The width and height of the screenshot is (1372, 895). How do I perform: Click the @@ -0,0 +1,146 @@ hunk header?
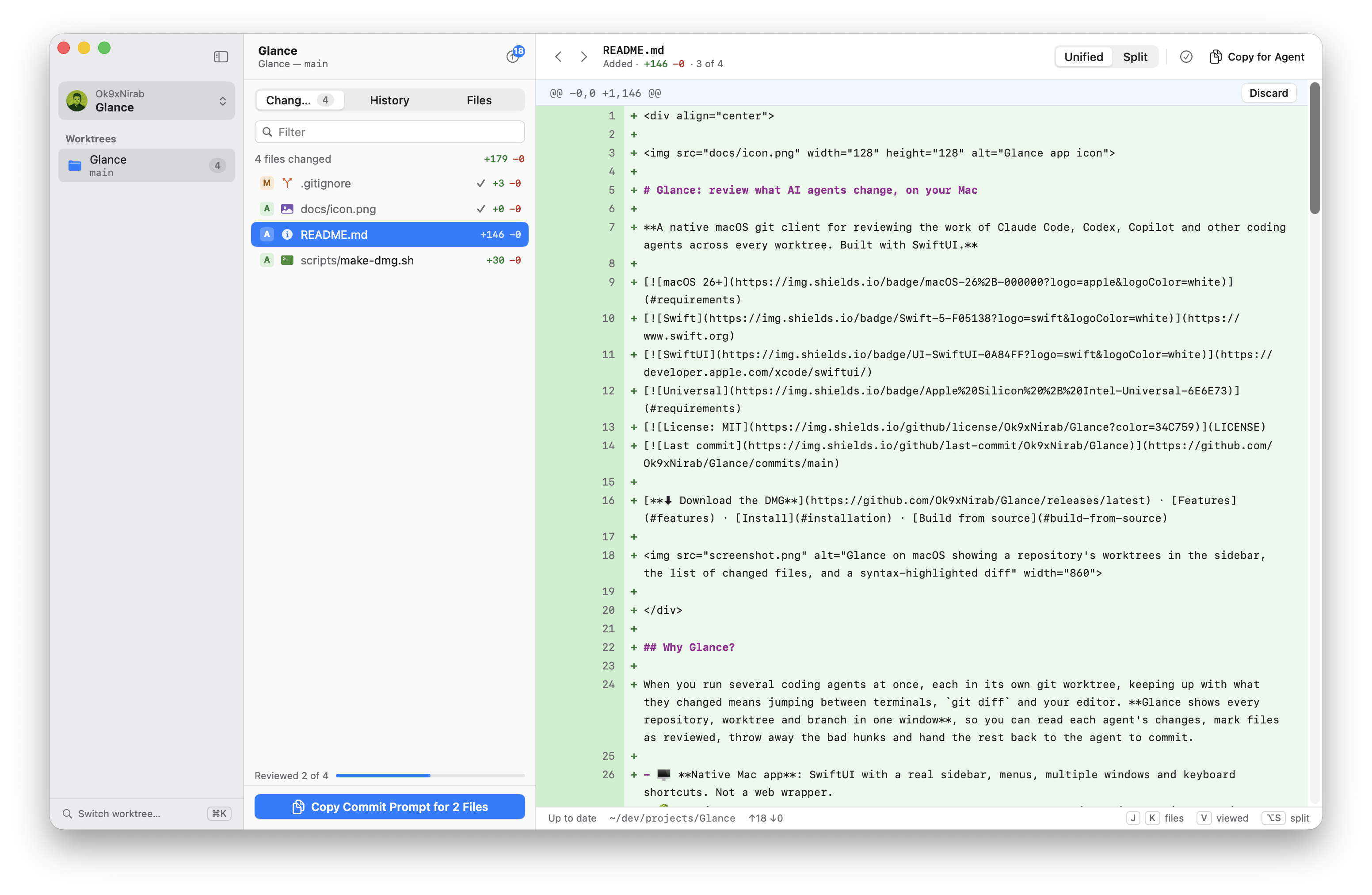(x=605, y=93)
